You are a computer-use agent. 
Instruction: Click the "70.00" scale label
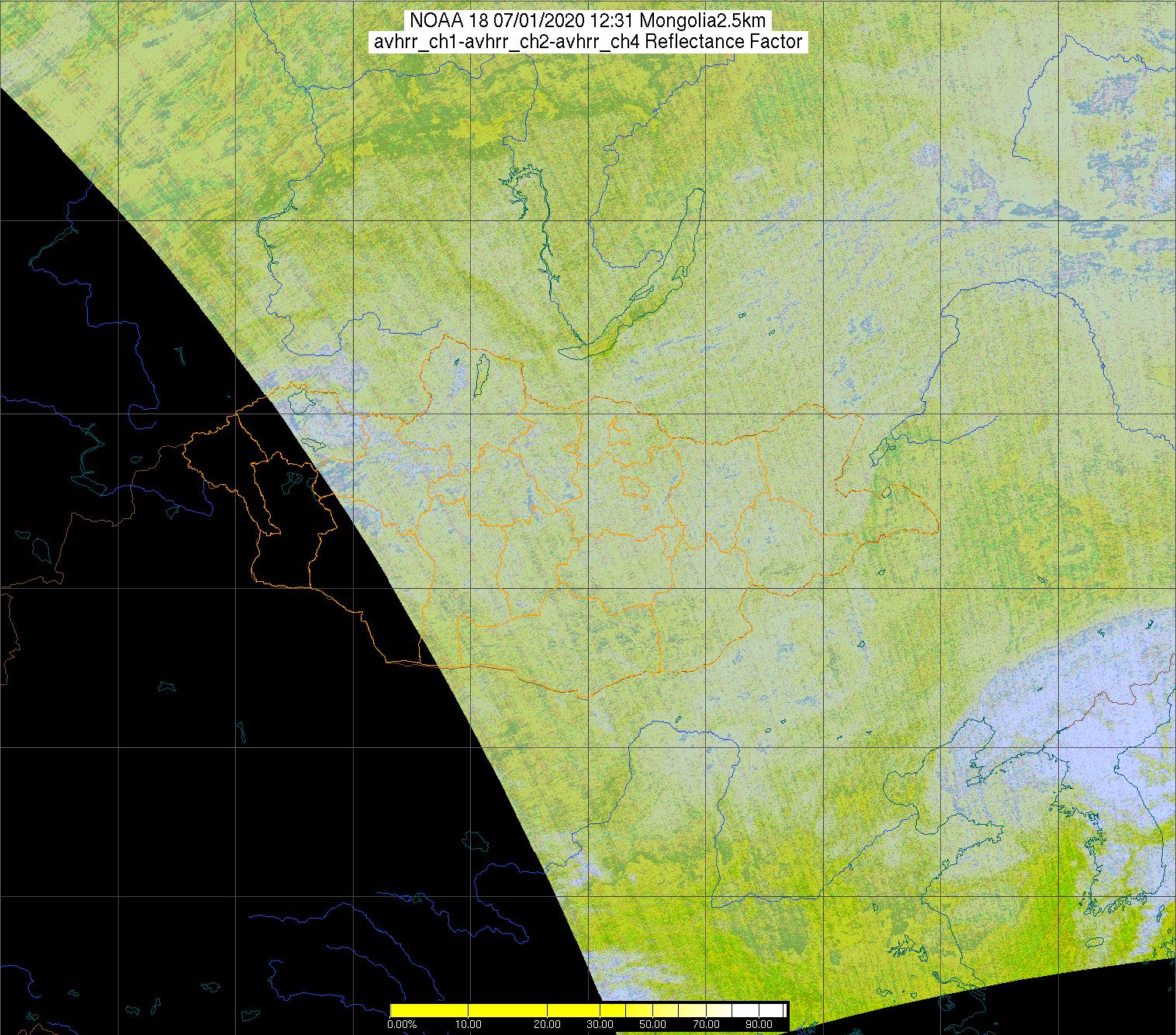706,1024
